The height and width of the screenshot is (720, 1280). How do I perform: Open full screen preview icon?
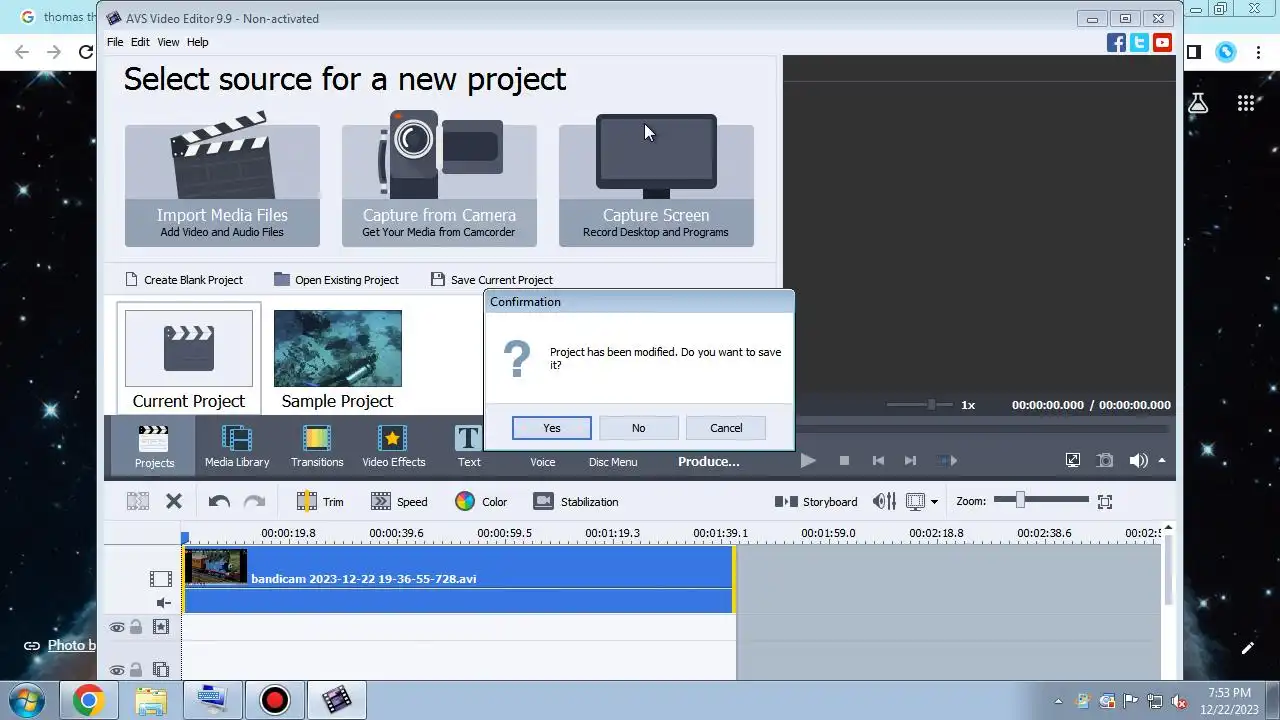1073,461
